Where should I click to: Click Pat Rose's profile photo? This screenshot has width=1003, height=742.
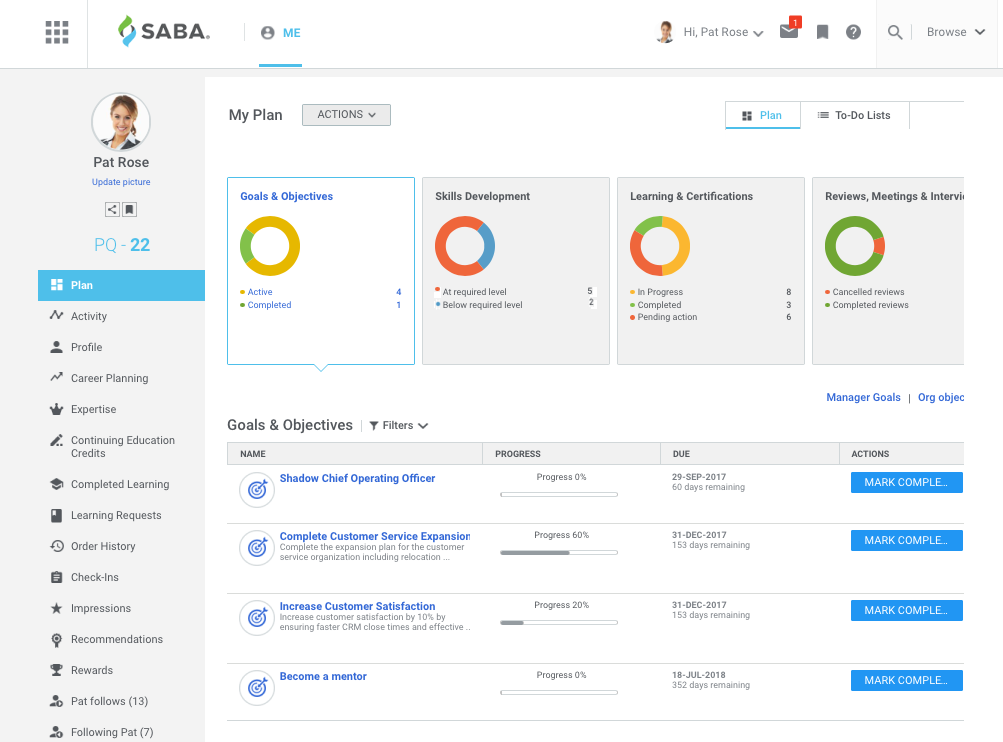coord(121,122)
